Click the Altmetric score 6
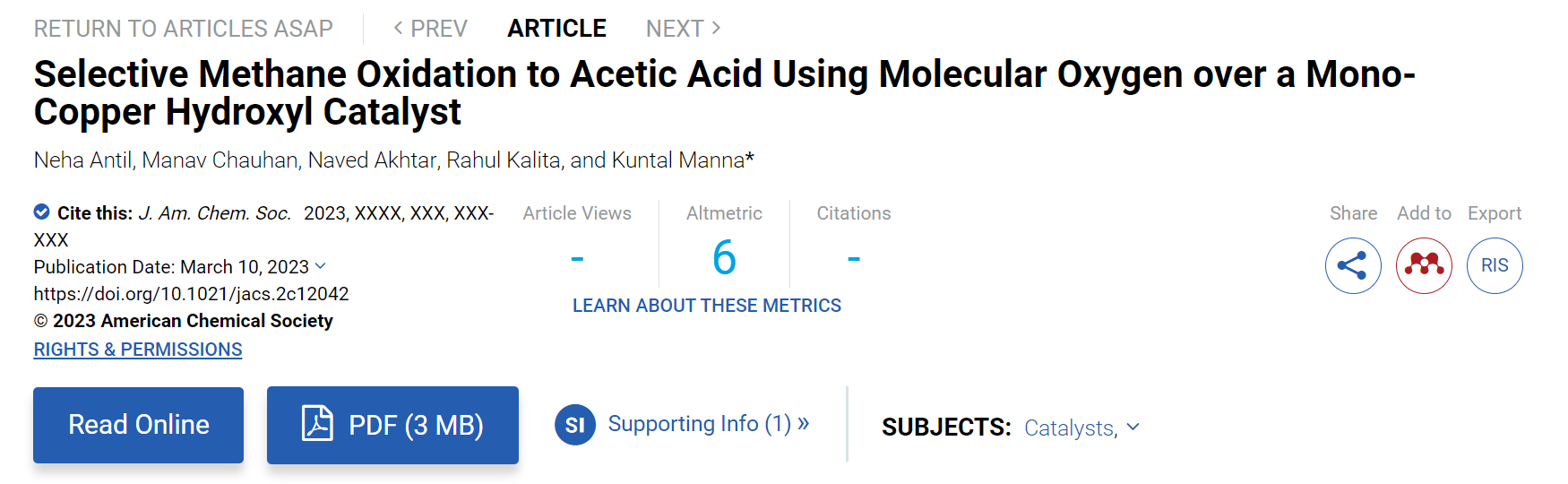The image size is (1568, 484). point(724,258)
